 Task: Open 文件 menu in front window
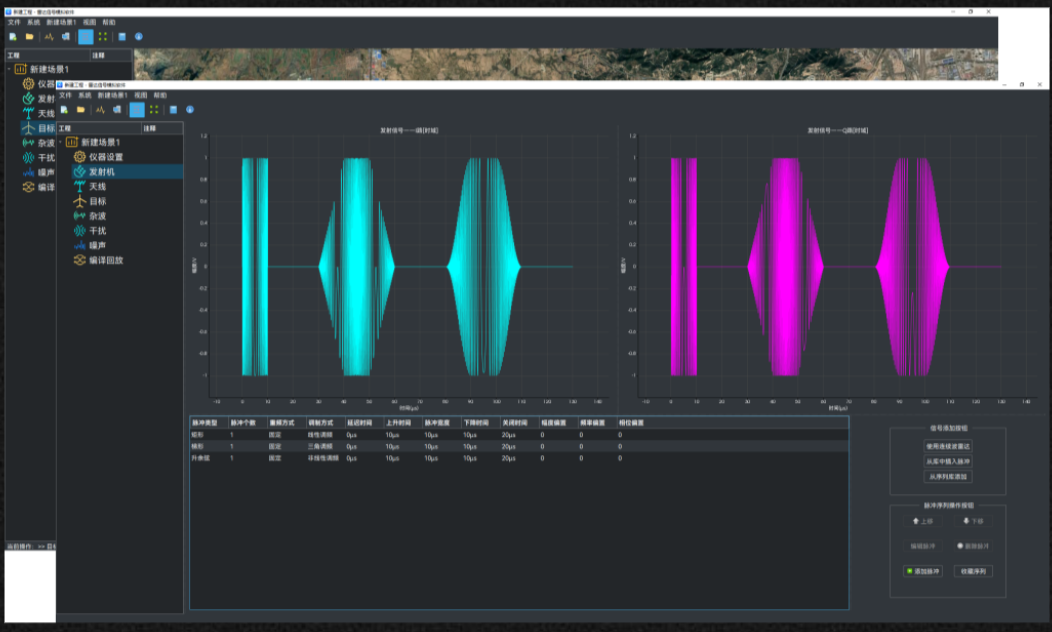[x=65, y=95]
